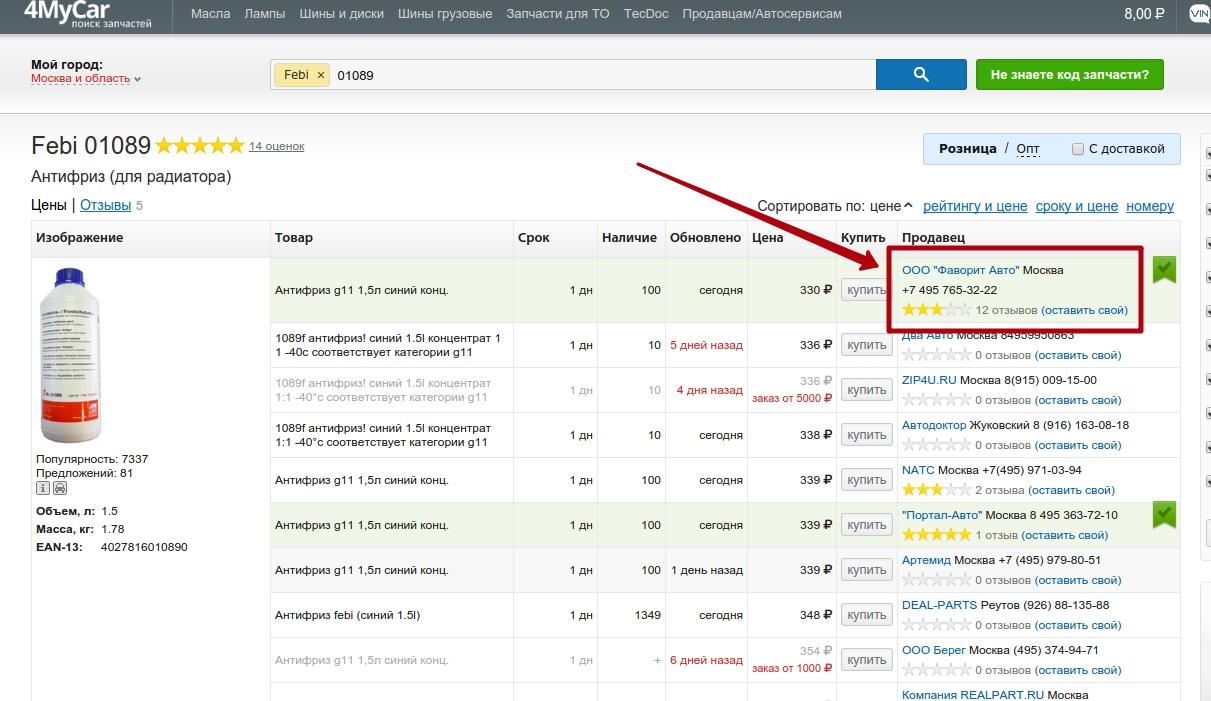This screenshot has width=1211, height=701.
Task: Buy from Фаворит Авто at 330 ₽
Action: 865,290
